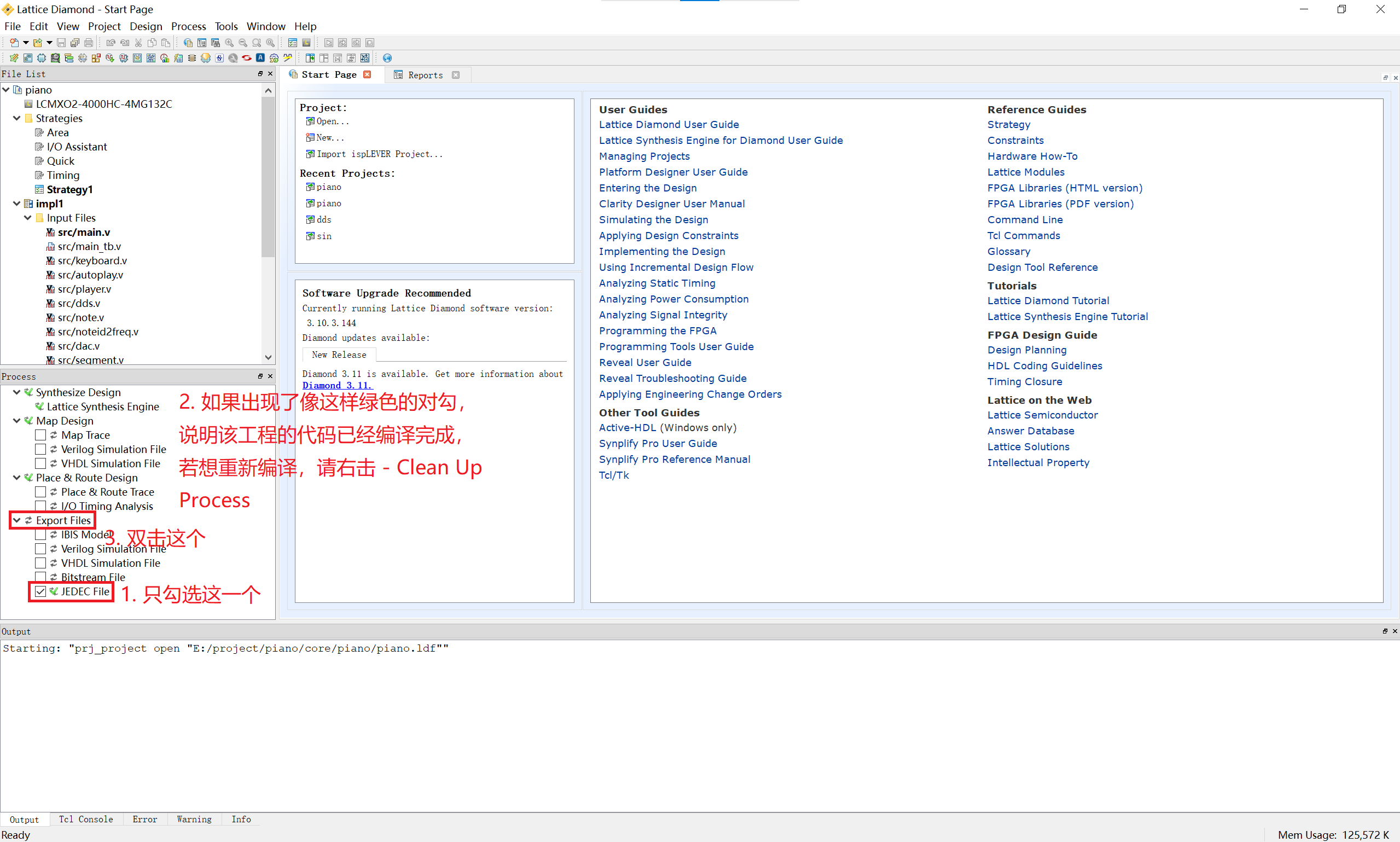This screenshot has height=842, width=1400.
Task: Open the Package View chip icon
Action: point(42,58)
